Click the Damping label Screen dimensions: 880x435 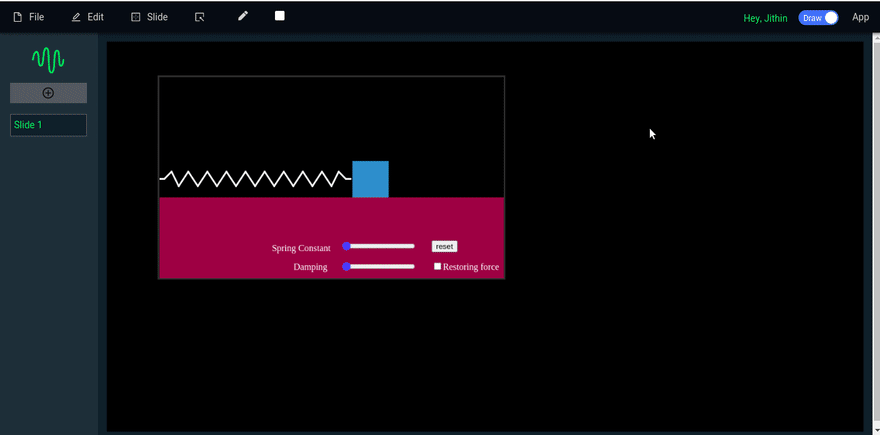point(310,267)
